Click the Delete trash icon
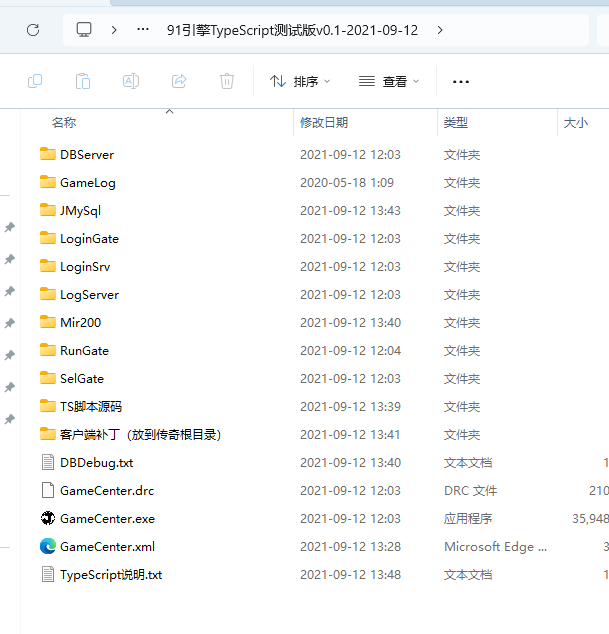609x634 pixels. point(227,81)
